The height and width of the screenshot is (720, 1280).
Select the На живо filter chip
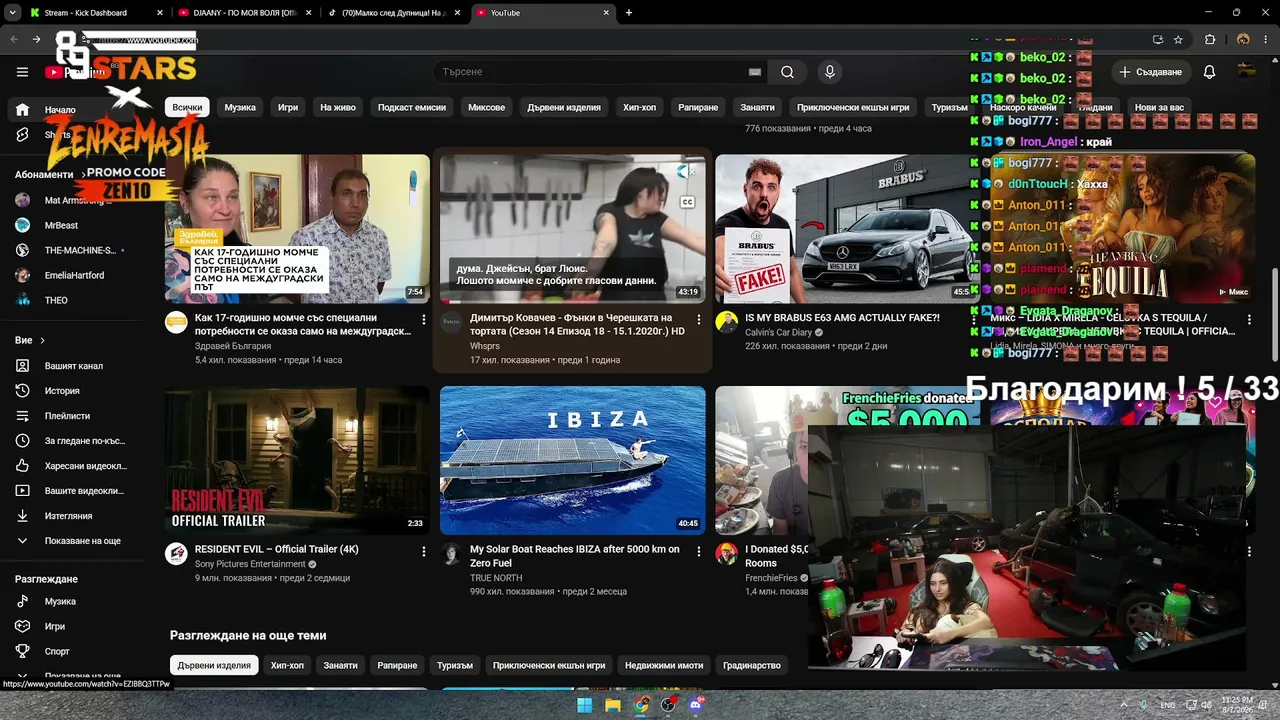coord(338,107)
